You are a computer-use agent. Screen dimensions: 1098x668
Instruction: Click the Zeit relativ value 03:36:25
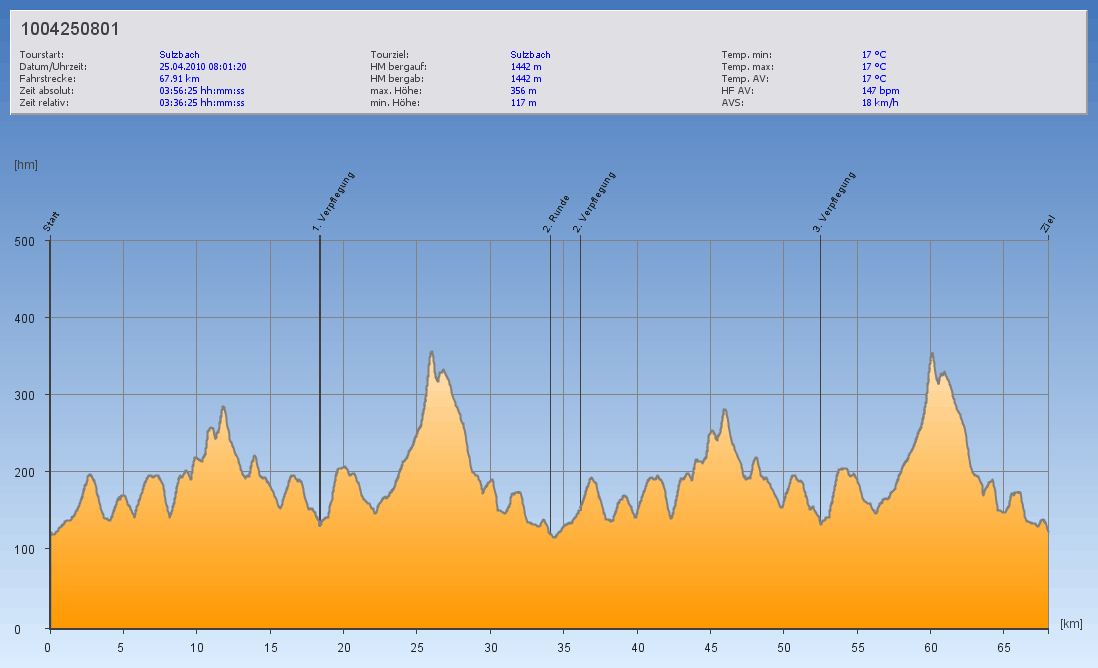[201, 103]
